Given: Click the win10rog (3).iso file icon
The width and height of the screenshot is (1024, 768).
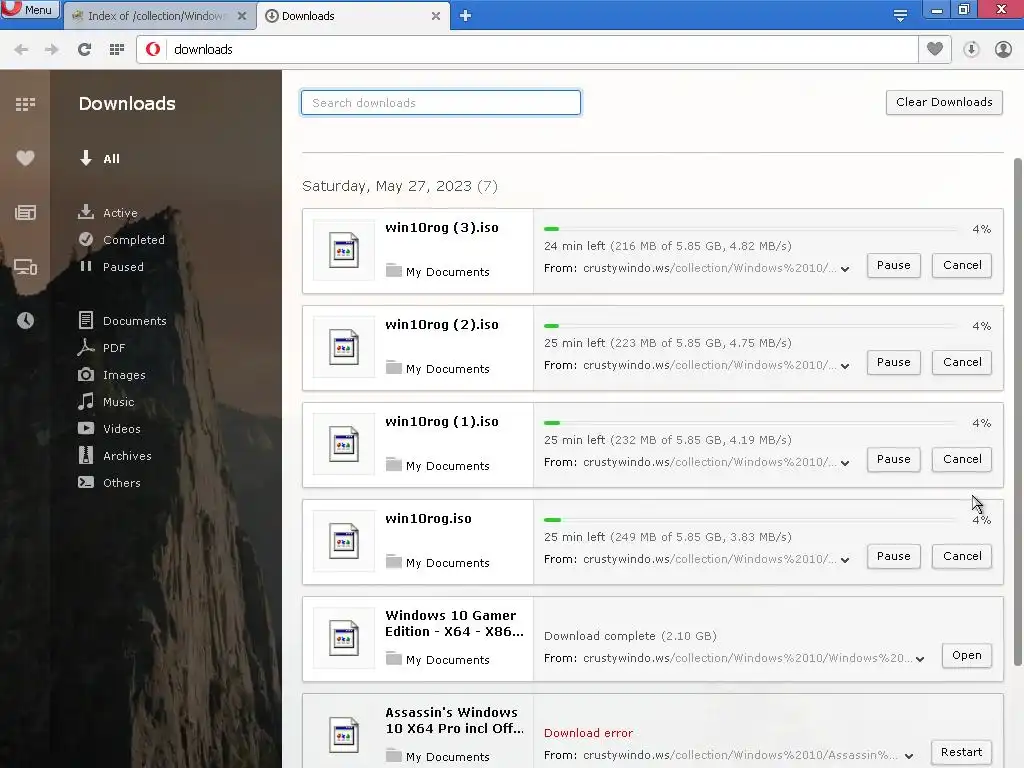Looking at the screenshot, I should [x=344, y=250].
